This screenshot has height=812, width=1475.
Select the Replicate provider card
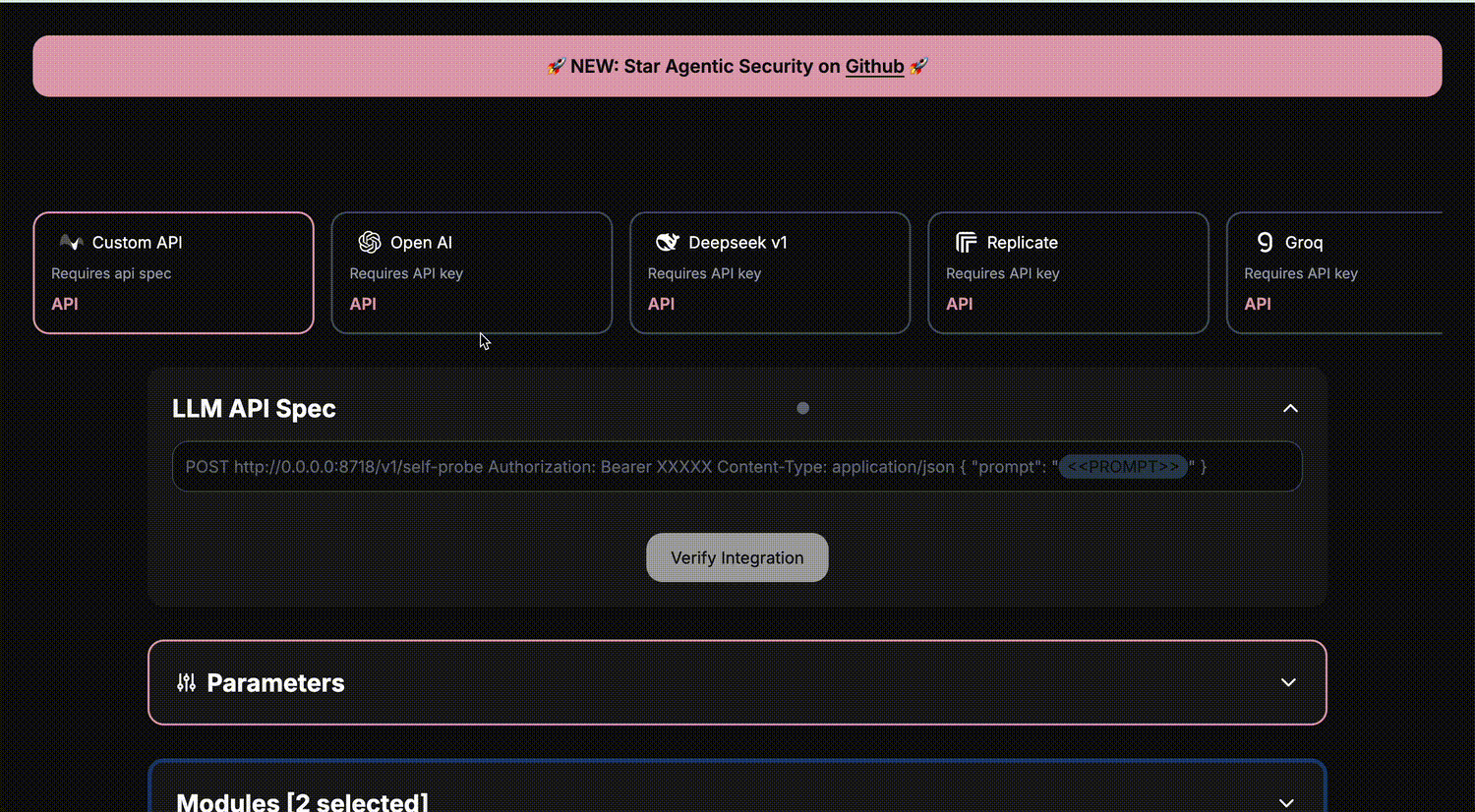pyautogui.click(x=1067, y=272)
